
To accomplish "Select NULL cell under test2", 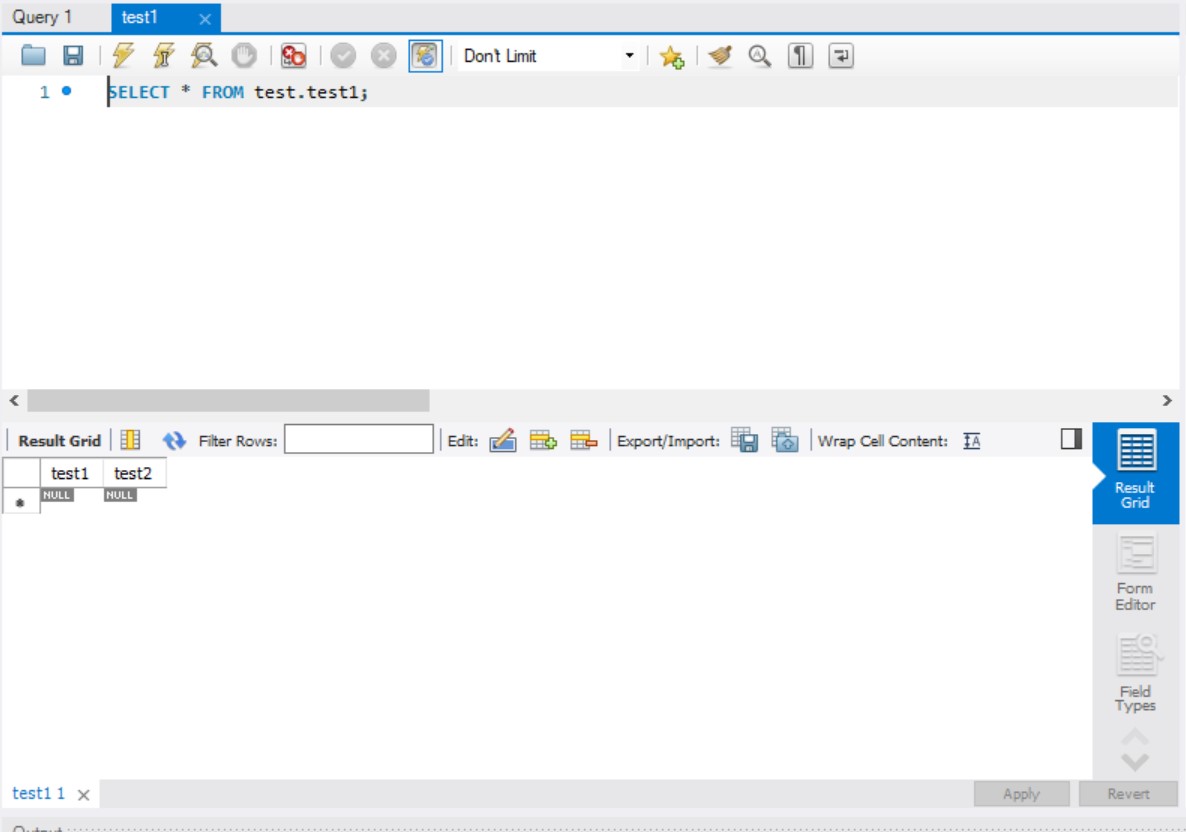I will [120, 495].
